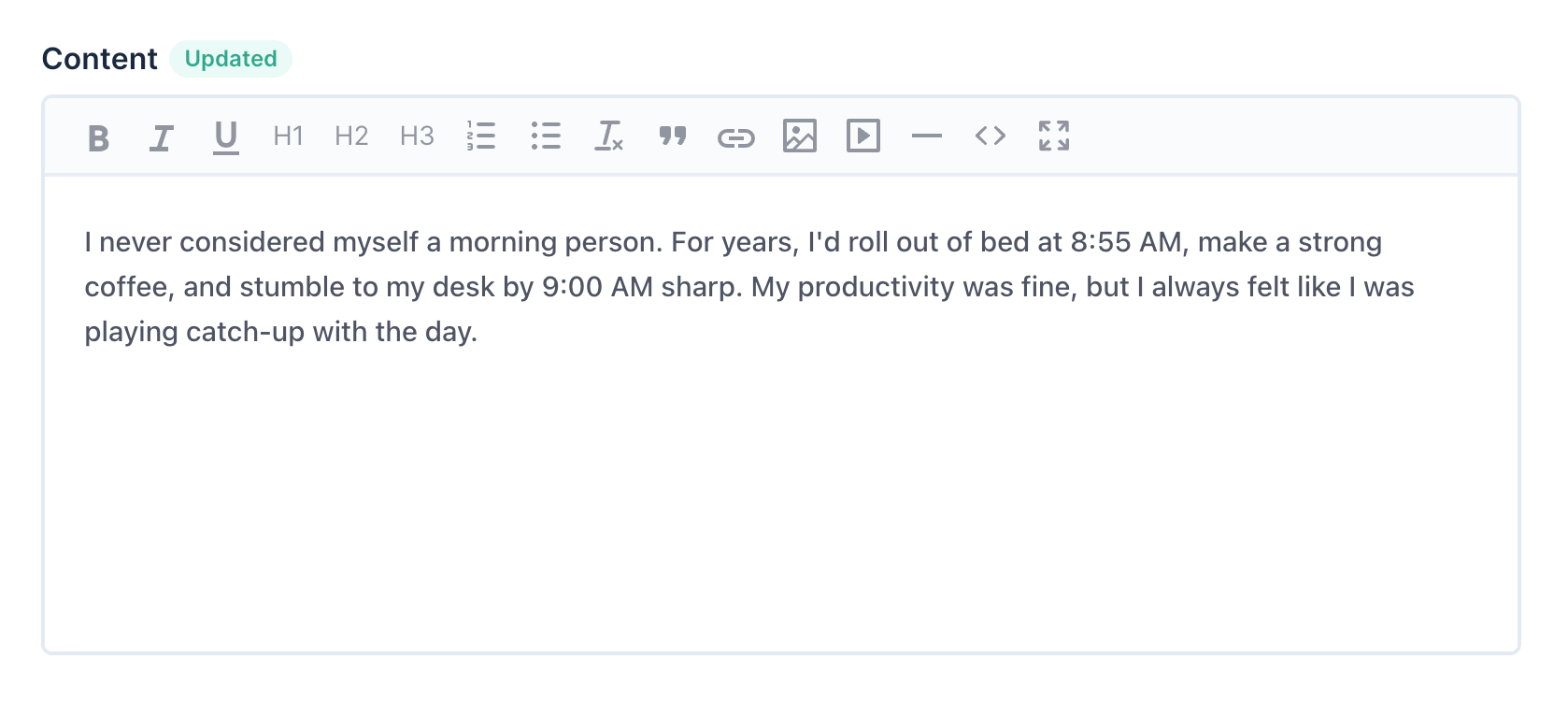This screenshot has height=702, width=1568.
Task: Apply Heading 2 style
Action: tap(351, 136)
